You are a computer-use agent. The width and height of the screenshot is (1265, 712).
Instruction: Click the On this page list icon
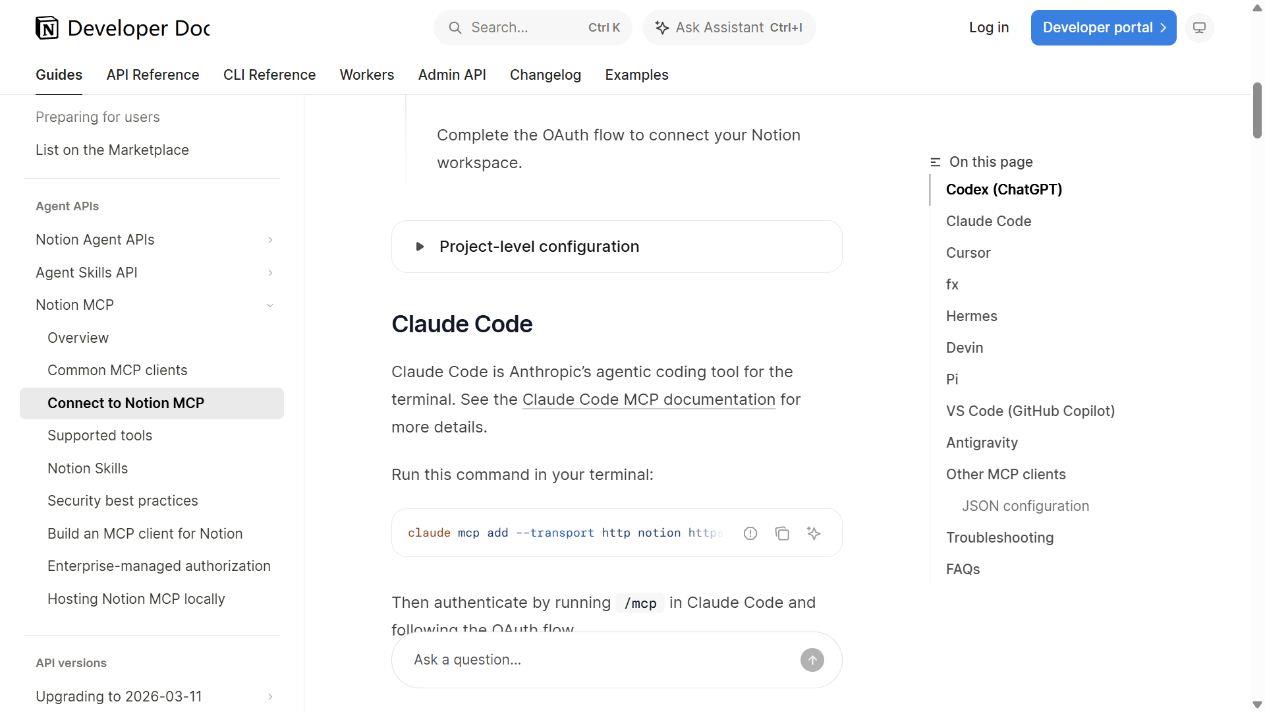tap(936, 162)
